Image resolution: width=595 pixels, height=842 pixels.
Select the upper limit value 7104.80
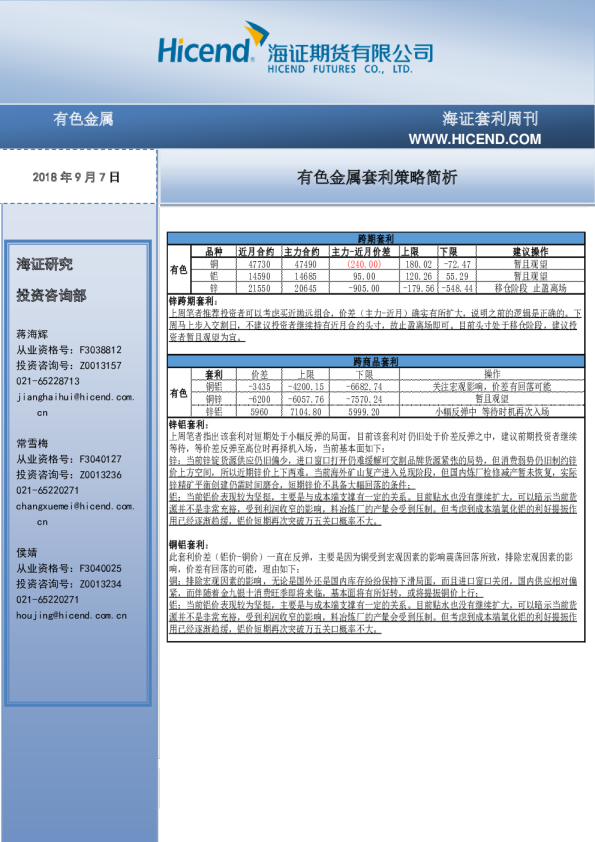point(306,412)
